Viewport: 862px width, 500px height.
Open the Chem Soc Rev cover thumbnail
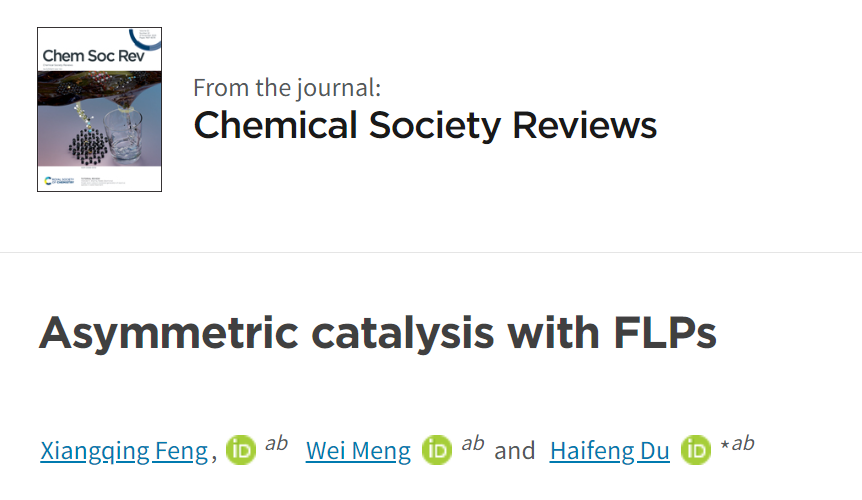click(x=100, y=109)
